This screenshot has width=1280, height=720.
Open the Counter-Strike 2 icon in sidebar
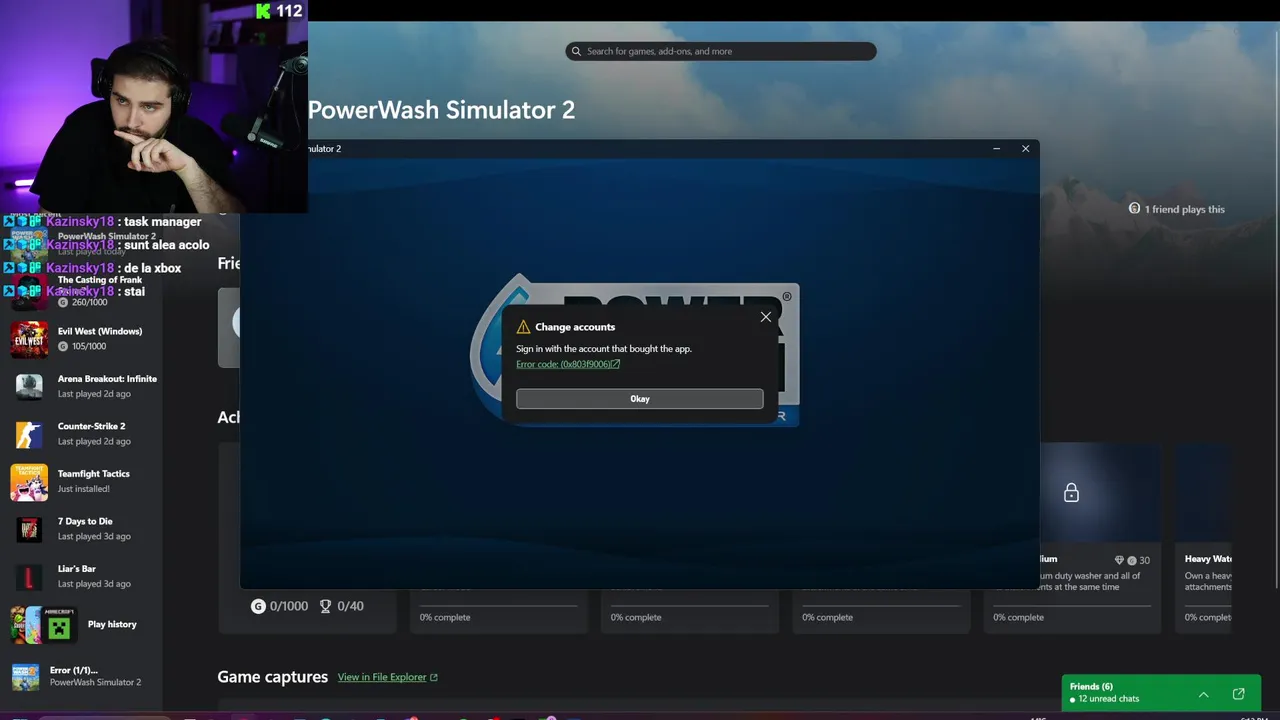point(29,434)
